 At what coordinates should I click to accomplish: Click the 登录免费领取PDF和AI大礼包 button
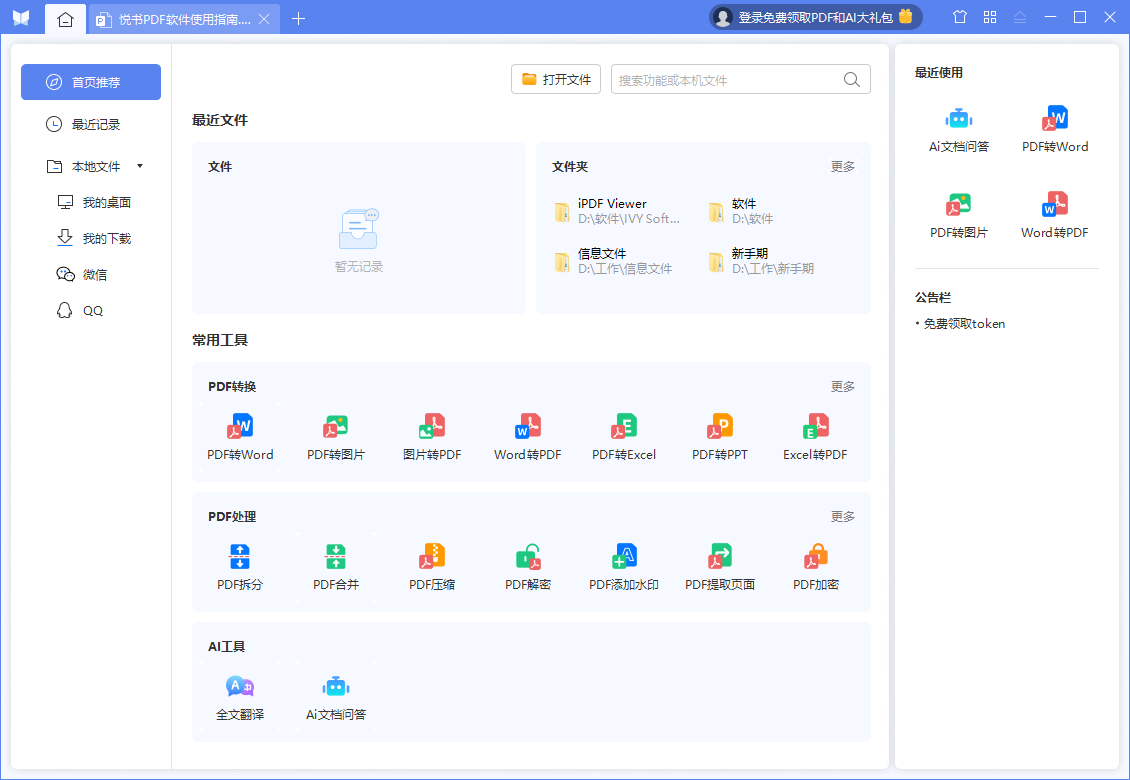point(816,17)
